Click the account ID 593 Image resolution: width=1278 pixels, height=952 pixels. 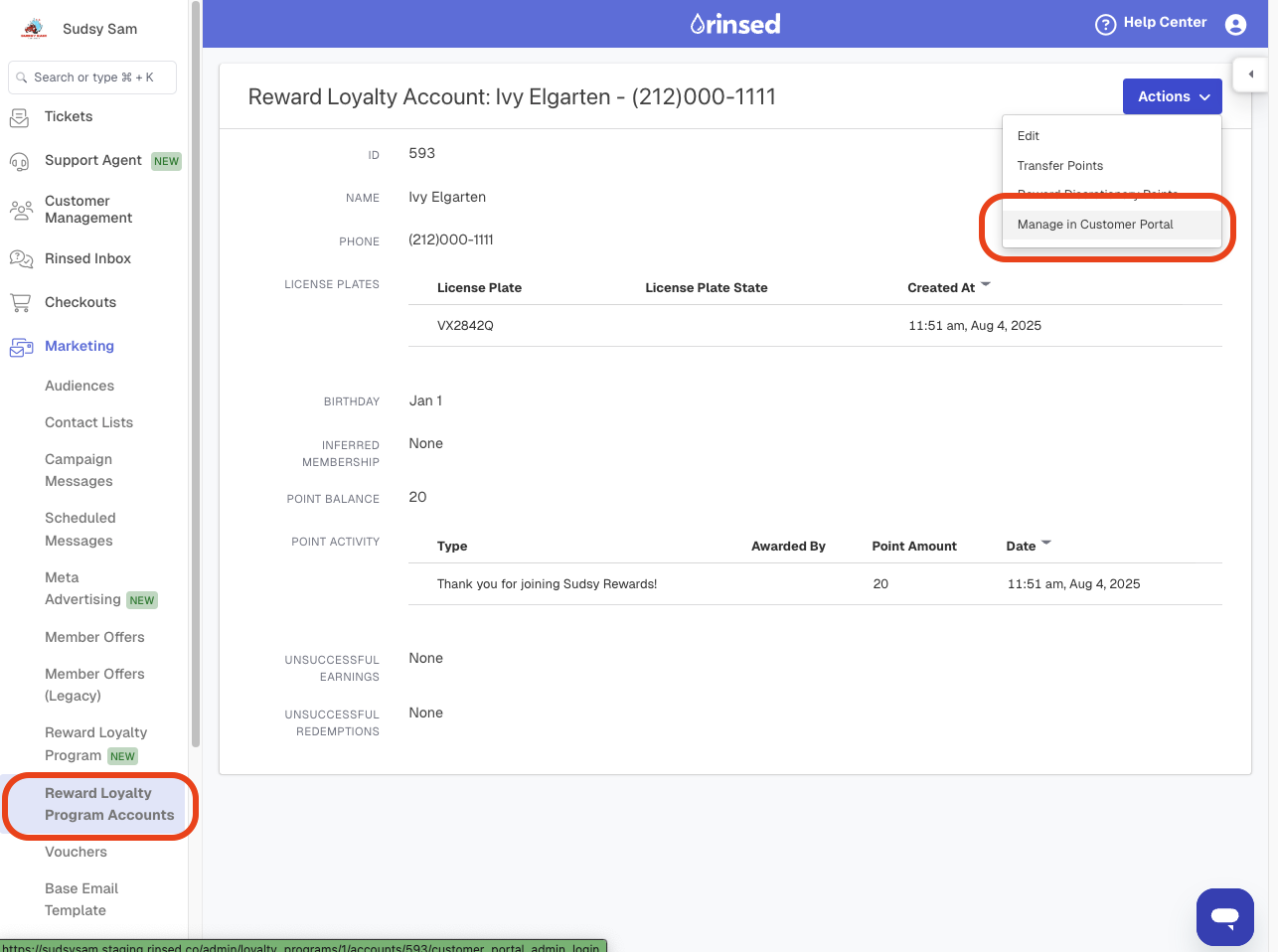pyautogui.click(x=422, y=153)
